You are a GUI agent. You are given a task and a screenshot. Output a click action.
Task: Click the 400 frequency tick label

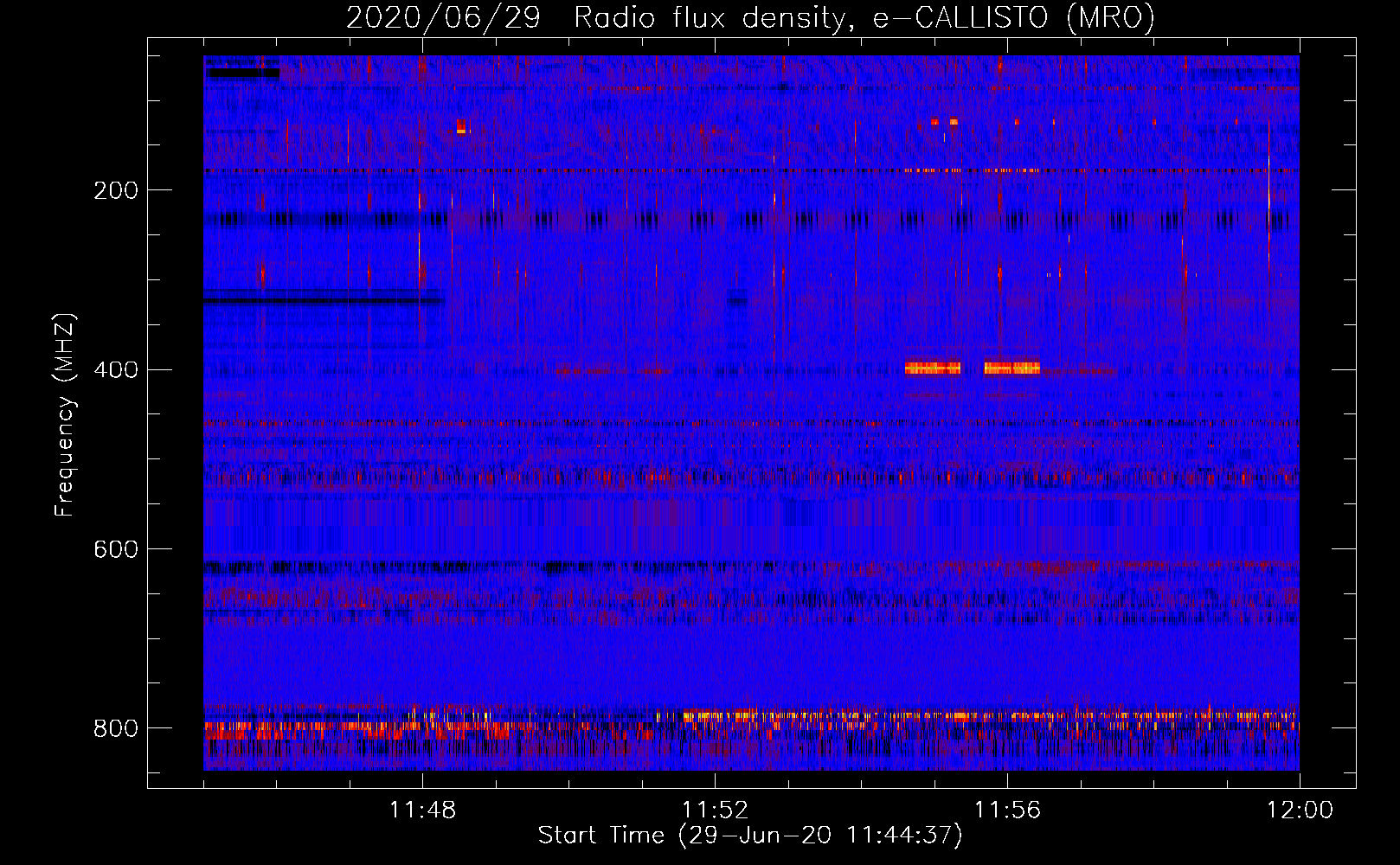click(x=116, y=370)
